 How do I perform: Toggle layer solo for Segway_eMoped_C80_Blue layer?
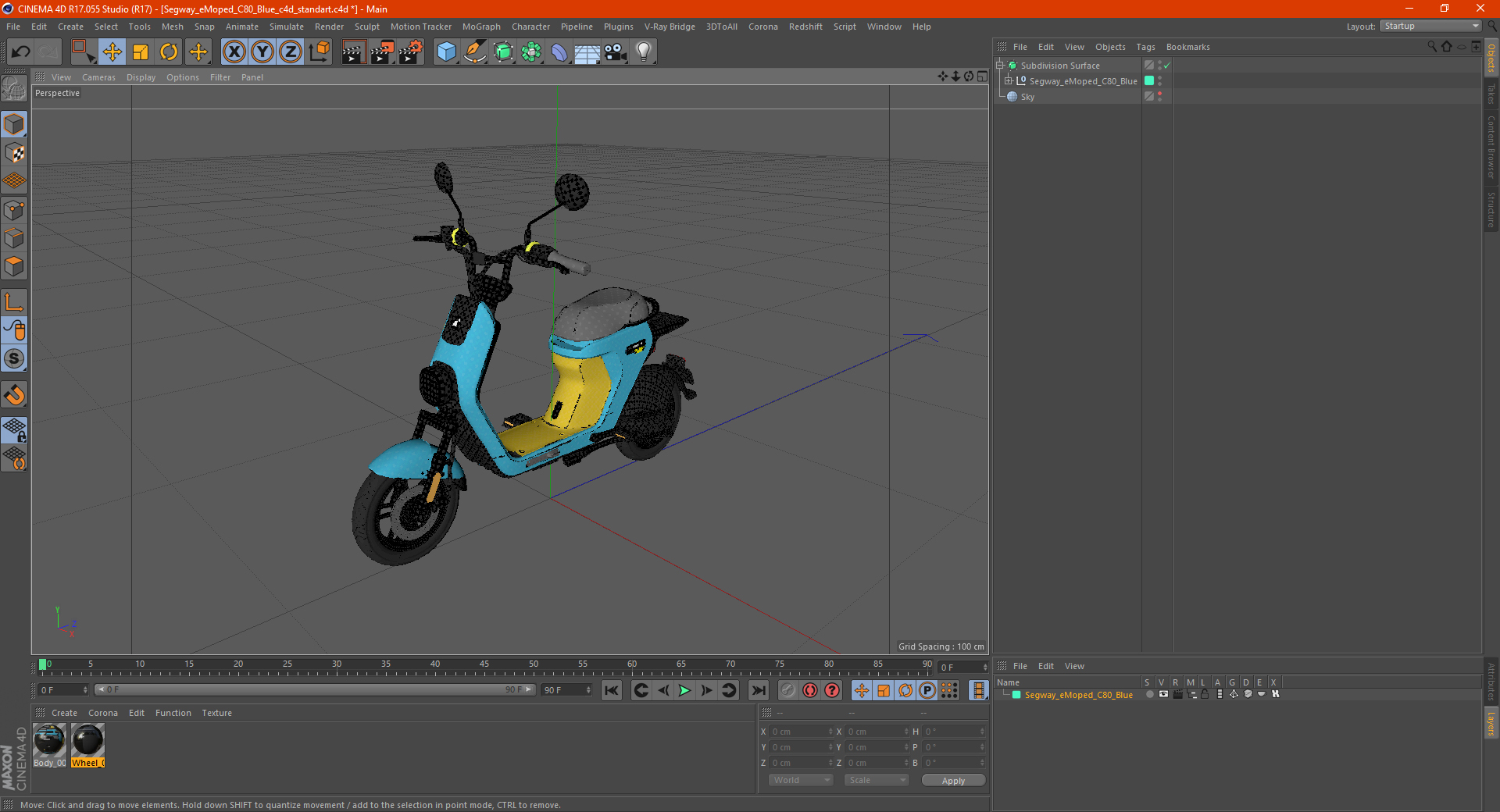coord(1149,694)
